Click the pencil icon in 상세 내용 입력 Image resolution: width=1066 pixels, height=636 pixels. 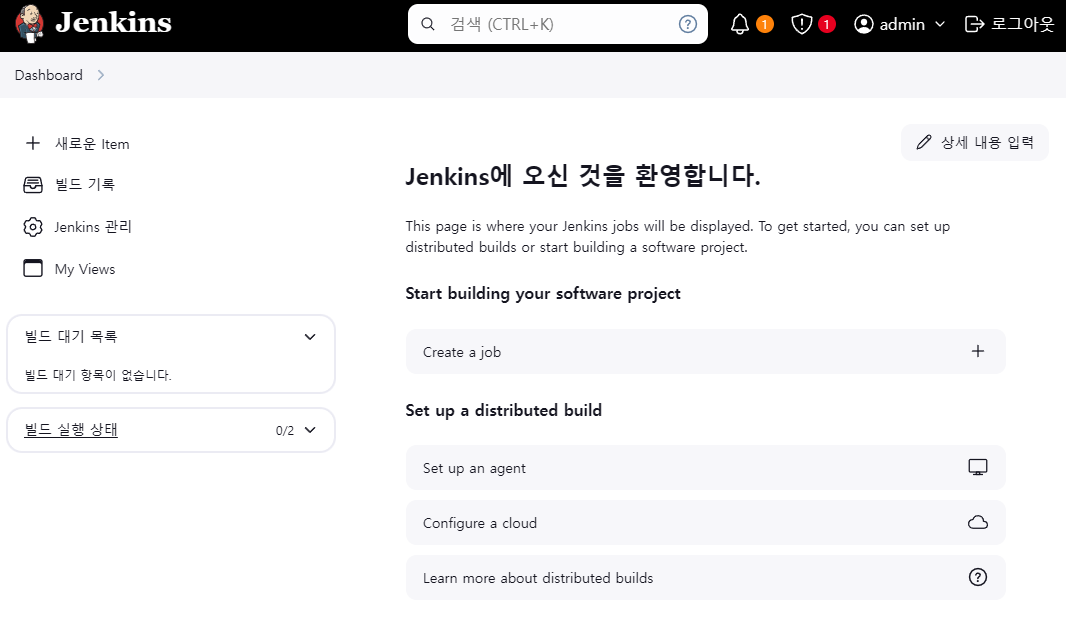click(x=923, y=142)
